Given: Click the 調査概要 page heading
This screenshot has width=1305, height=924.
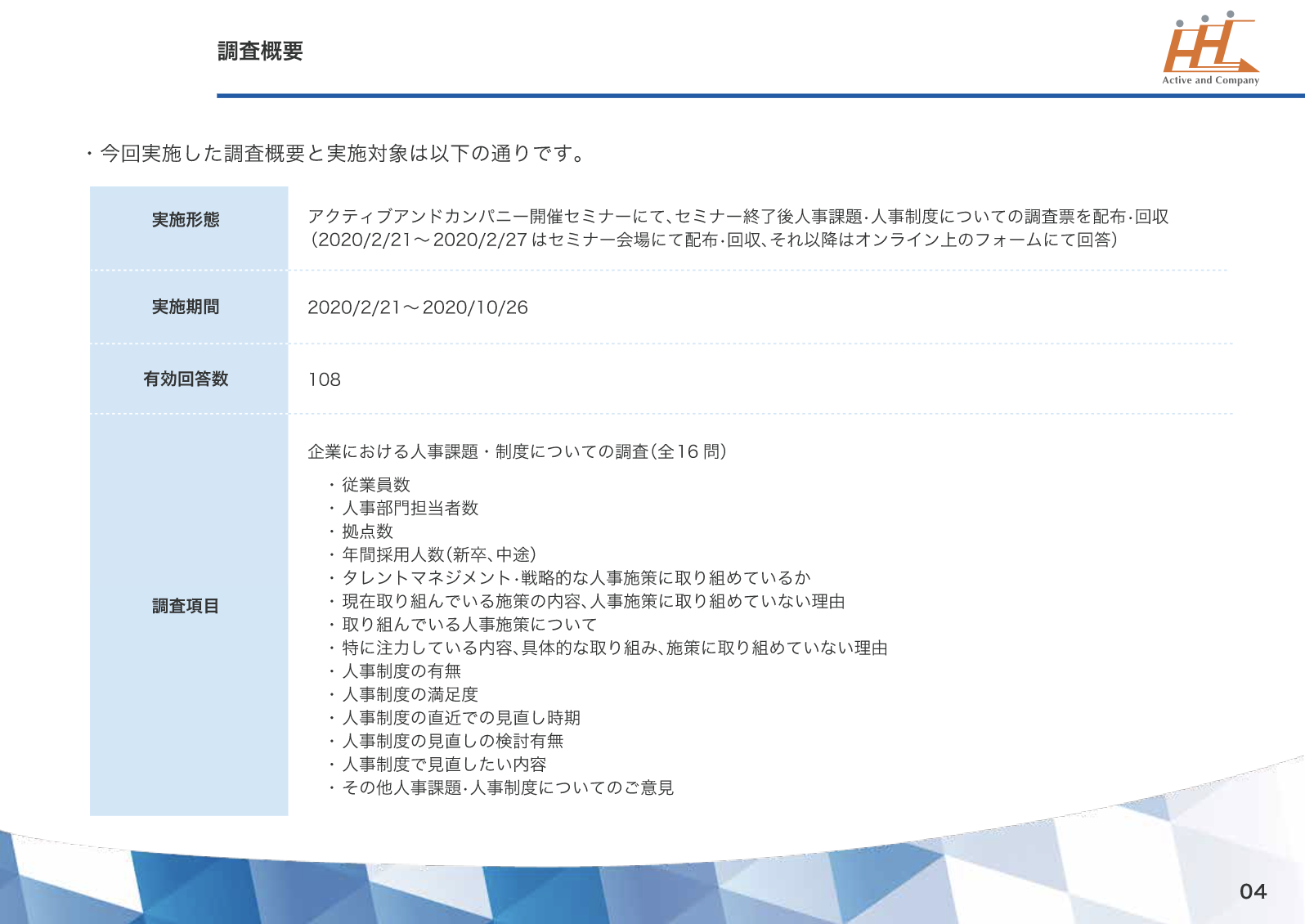Looking at the screenshot, I should [x=260, y=52].
